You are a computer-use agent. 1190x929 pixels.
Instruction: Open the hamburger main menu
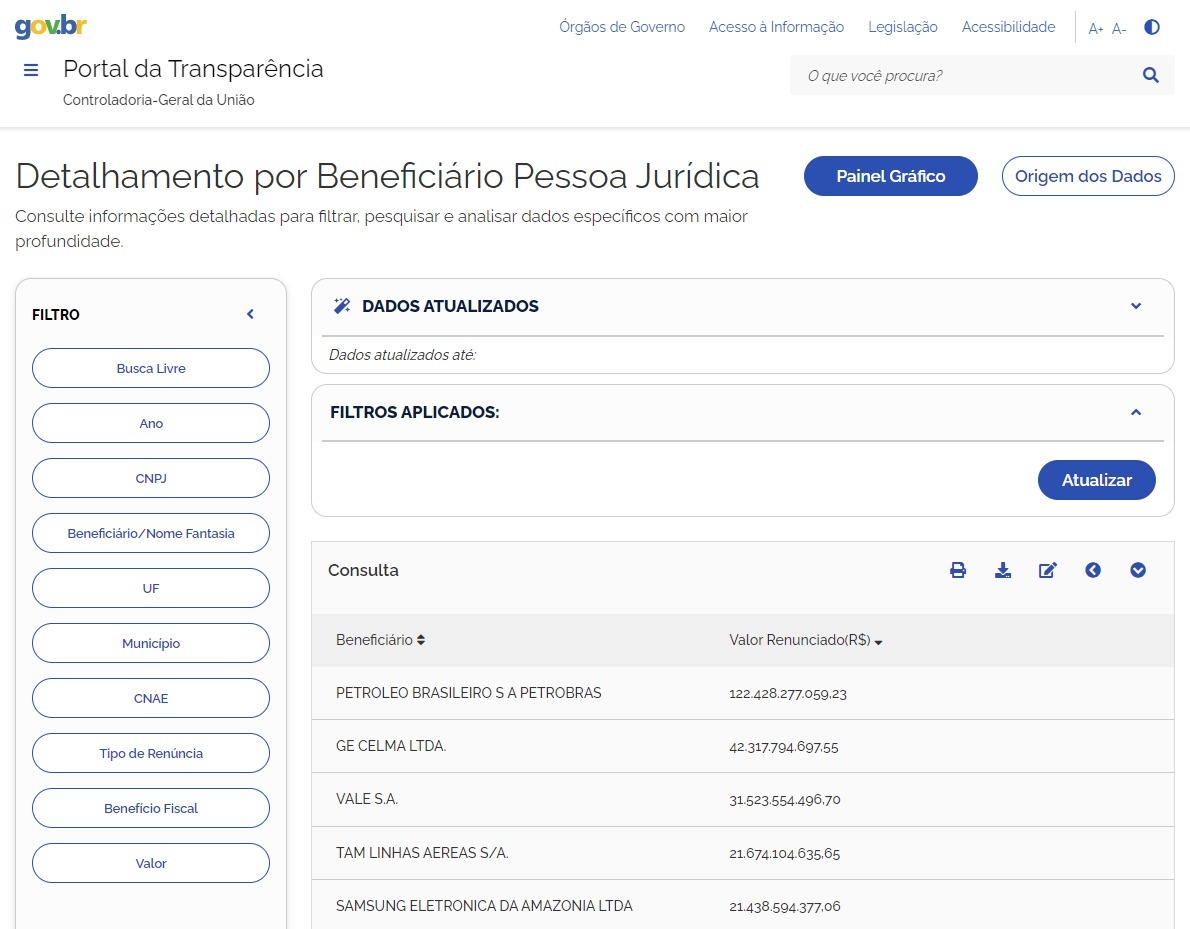[31, 71]
